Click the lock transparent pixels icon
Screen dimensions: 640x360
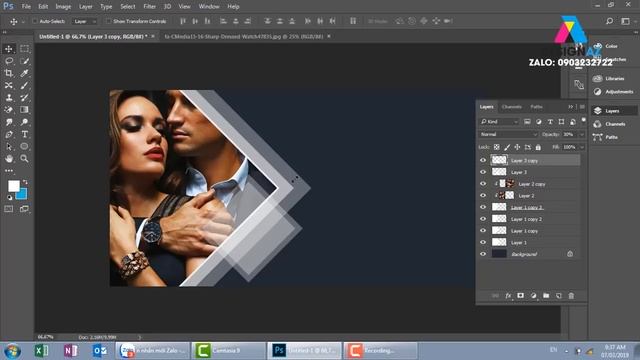(496, 147)
